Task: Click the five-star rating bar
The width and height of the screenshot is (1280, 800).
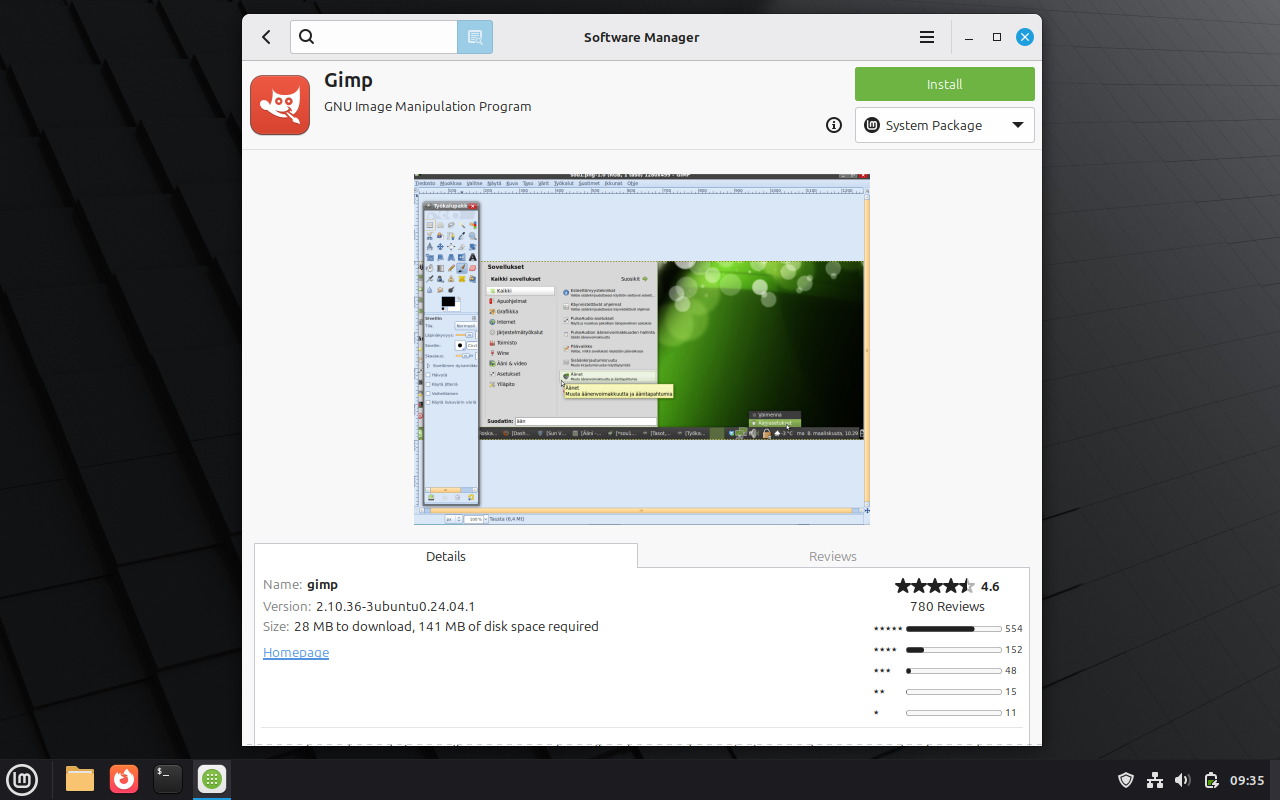Action: (953, 629)
